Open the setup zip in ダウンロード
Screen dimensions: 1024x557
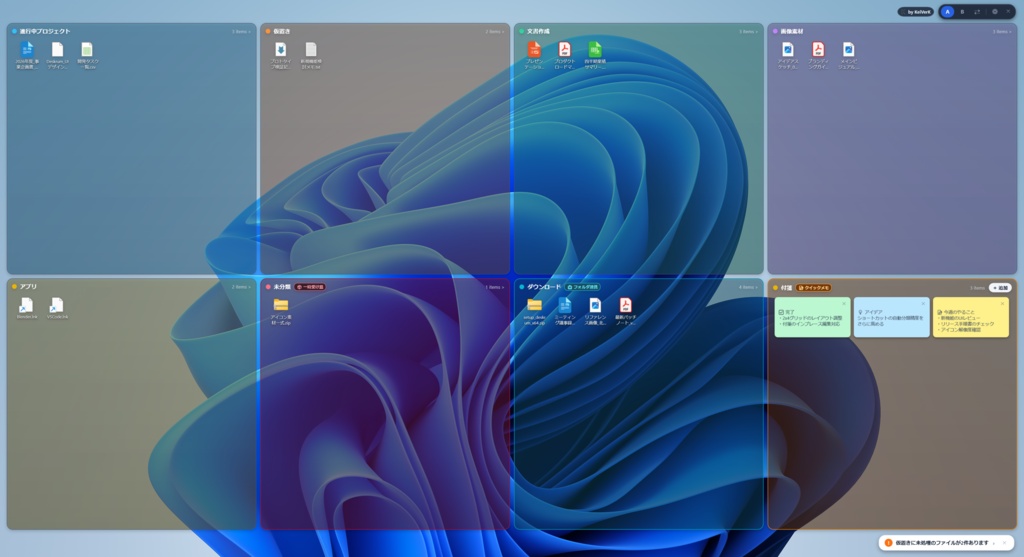point(534,311)
